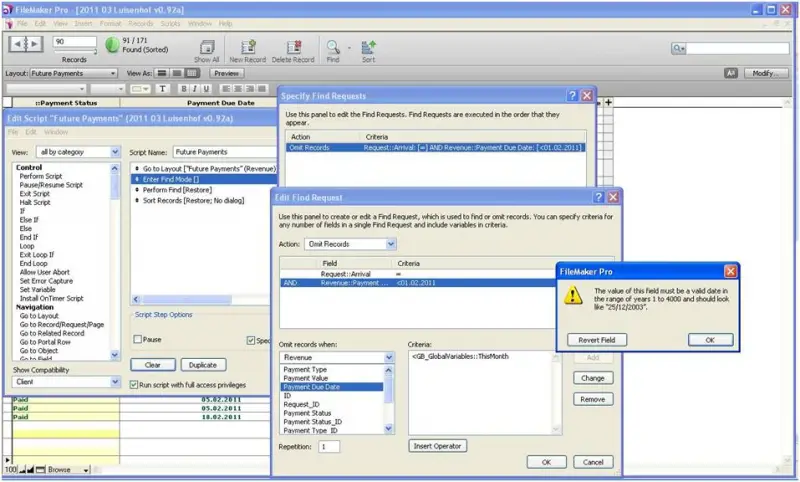Click OK in the FileMaker Pro alert
This screenshot has height=482, width=800.
[x=710, y=340]
